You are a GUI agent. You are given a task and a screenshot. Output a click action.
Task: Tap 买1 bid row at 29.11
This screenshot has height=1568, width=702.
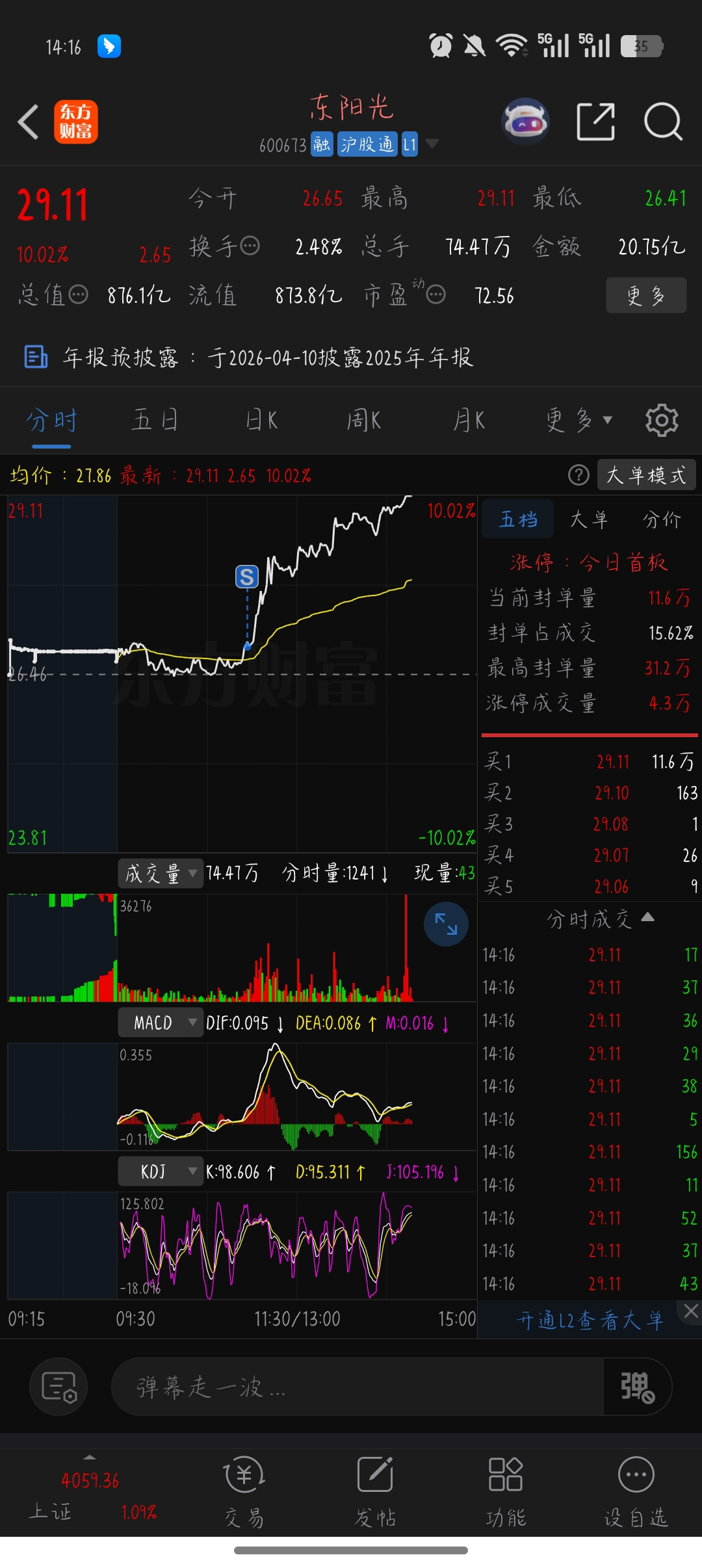590,761
